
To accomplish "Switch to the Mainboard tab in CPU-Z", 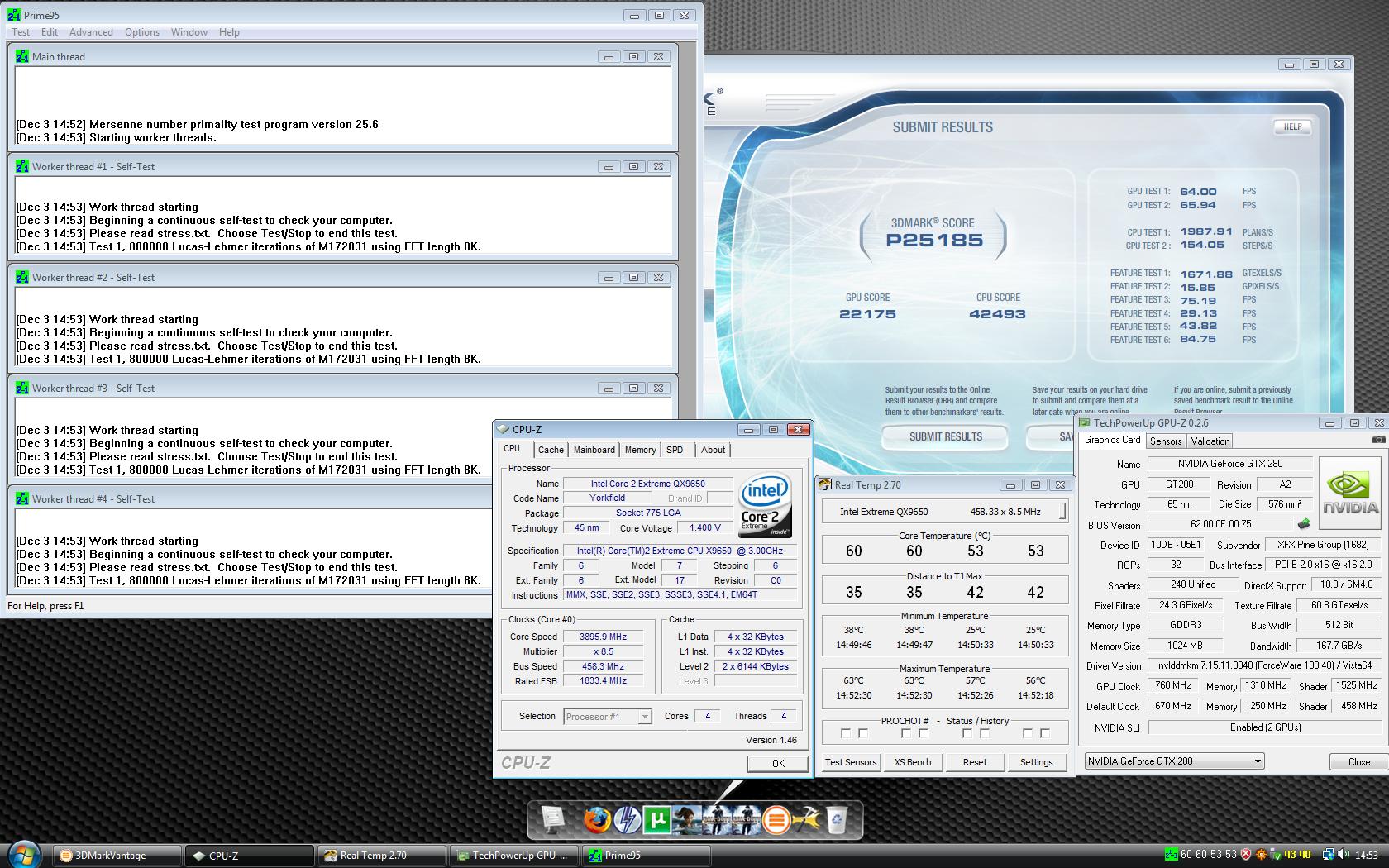I will pos(594,450).
